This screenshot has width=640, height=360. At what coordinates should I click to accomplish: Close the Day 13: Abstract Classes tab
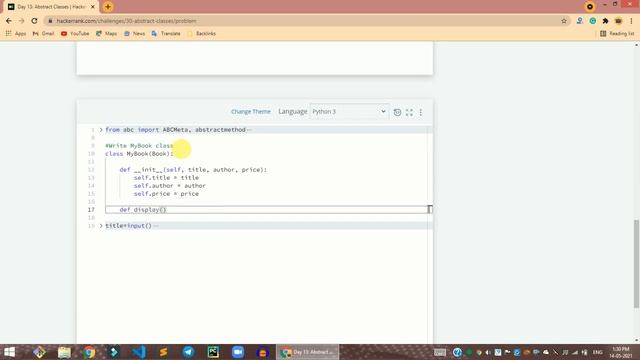[x=93, y=7]
